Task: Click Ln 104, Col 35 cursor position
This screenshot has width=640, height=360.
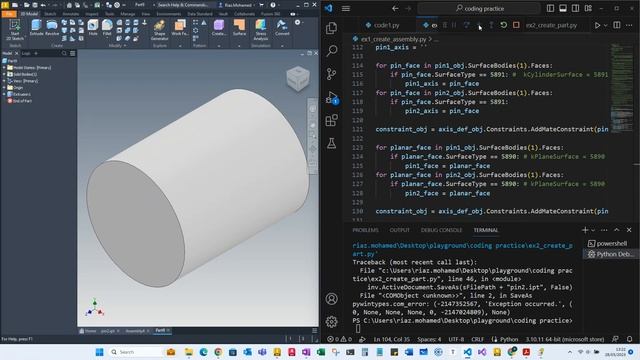Action: 392,339
